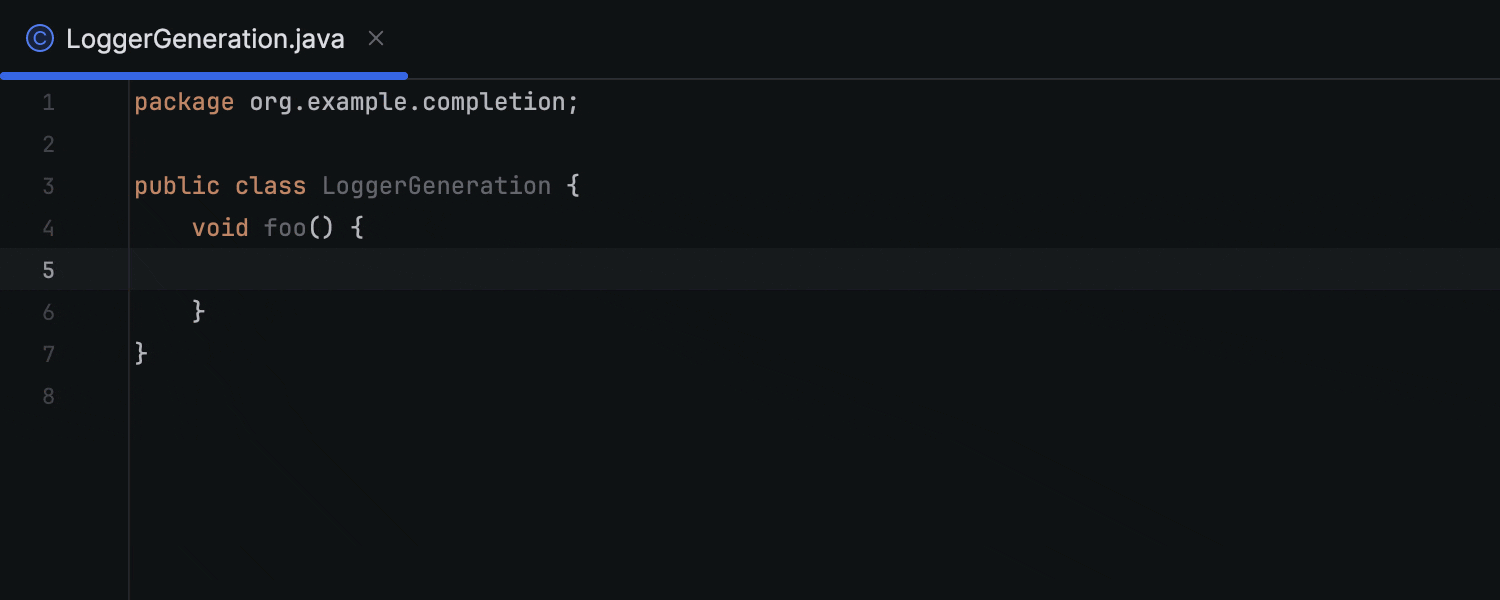1500x600 pixels.
Task: Click the foo method name
Action: 284,227
